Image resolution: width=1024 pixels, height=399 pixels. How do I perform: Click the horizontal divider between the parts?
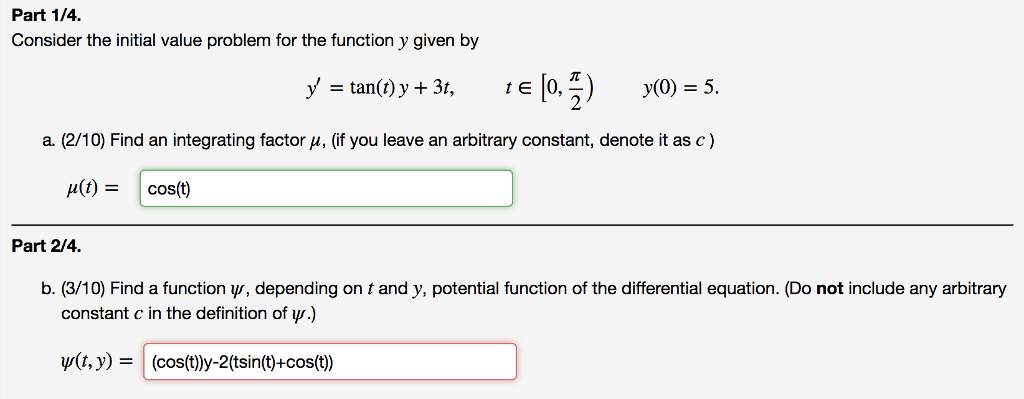(513, 225)
